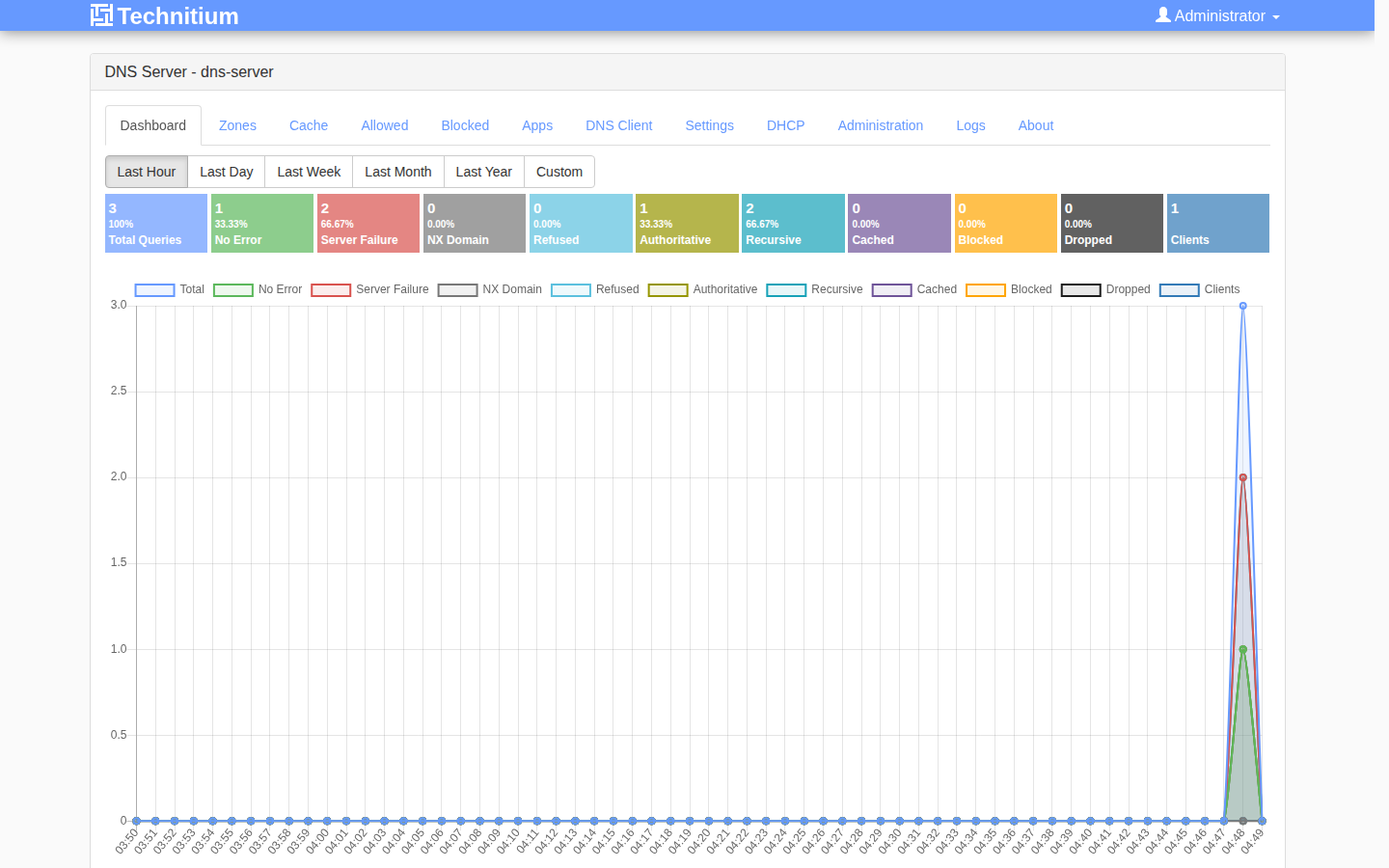Image resolution: width=1389 pixels, height=868 pixels.
Task: Click the Technitium brand name text
Action: 178,15
